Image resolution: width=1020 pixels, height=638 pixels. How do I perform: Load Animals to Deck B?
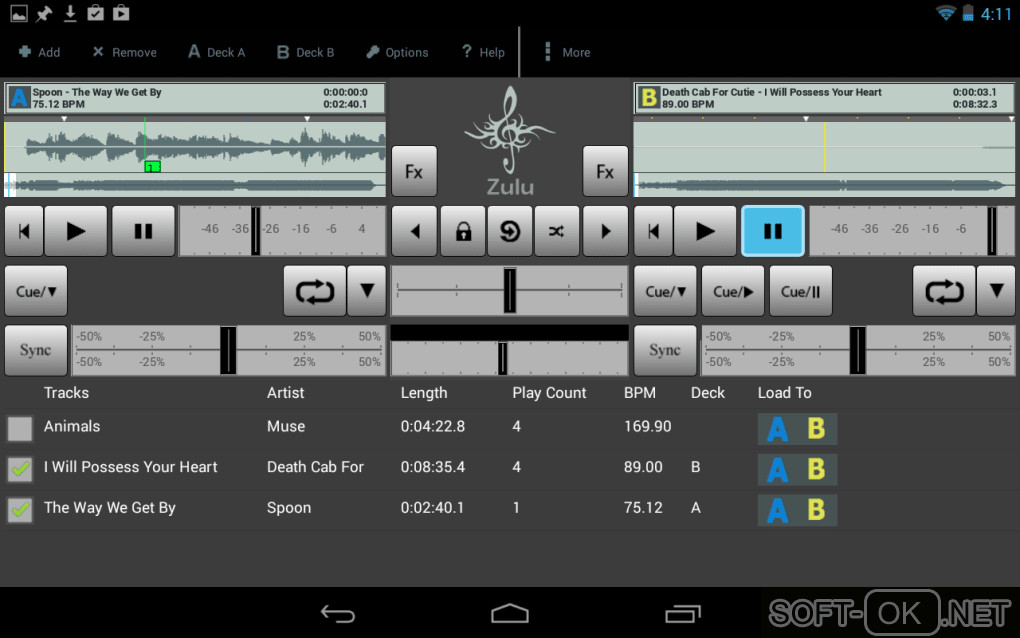coord(816,429)
